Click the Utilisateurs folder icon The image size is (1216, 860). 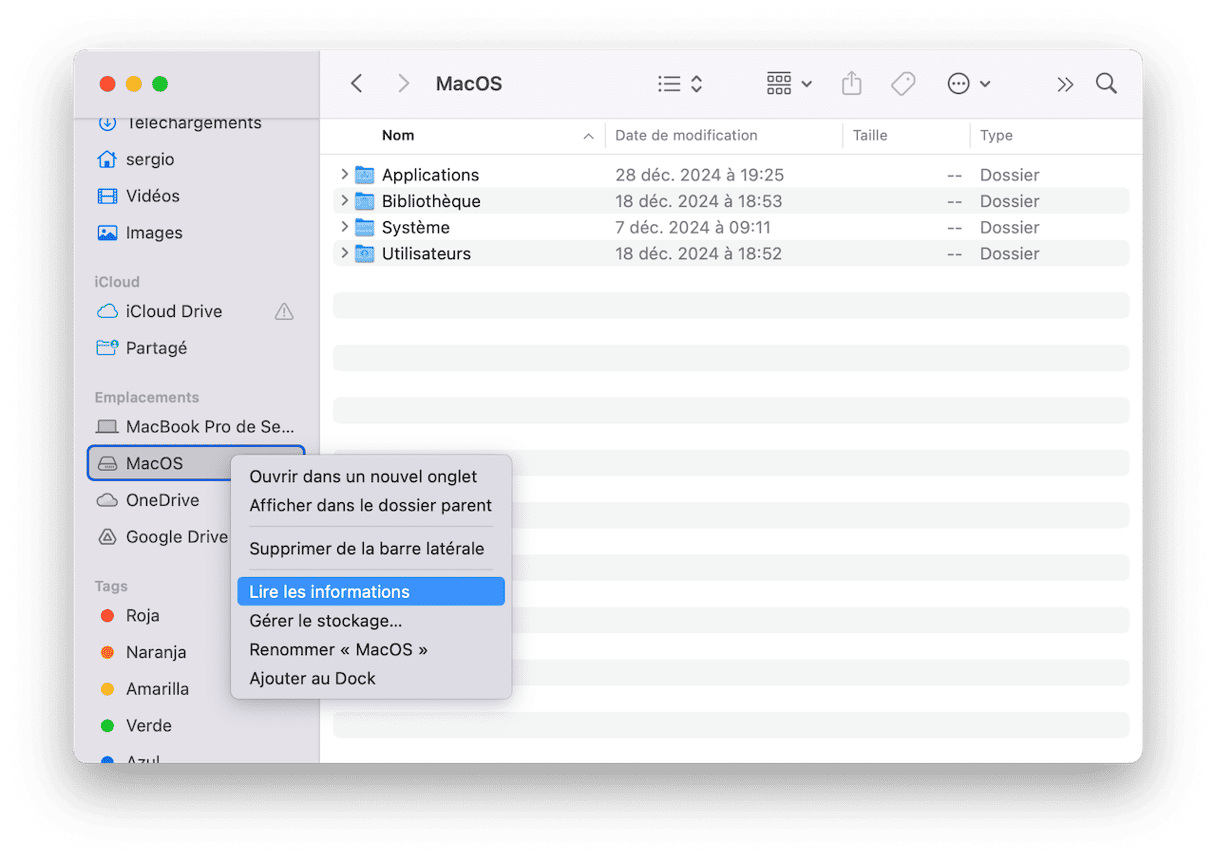[x=365, y=254]
